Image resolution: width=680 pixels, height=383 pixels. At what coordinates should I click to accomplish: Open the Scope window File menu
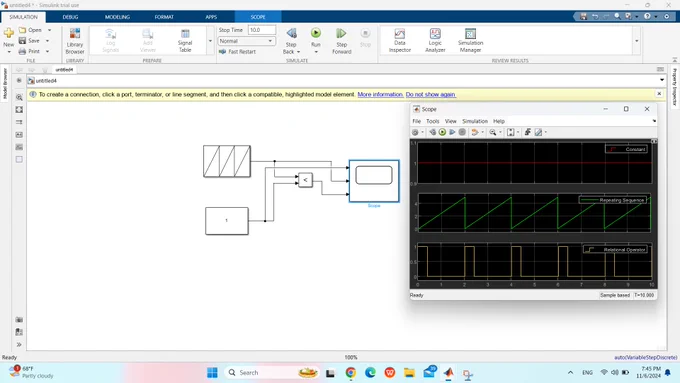[416, 121]
